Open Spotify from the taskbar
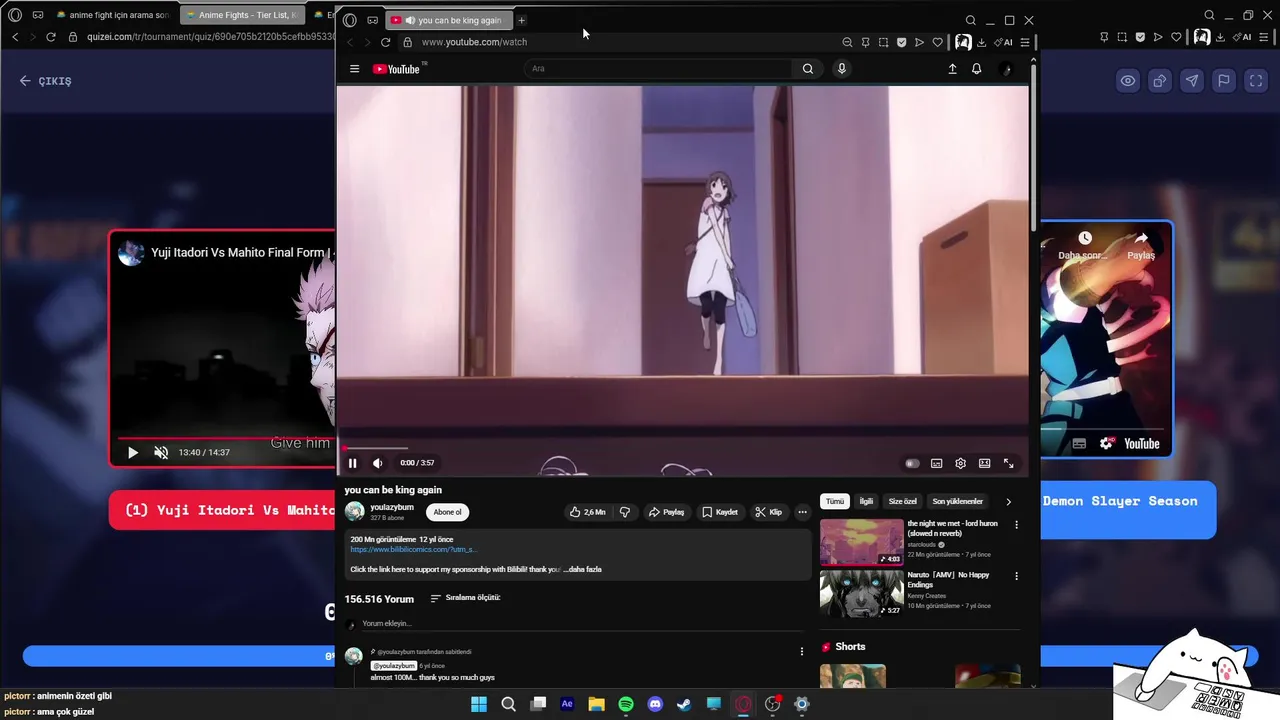Screen dimensions: 1280x720 626,704
